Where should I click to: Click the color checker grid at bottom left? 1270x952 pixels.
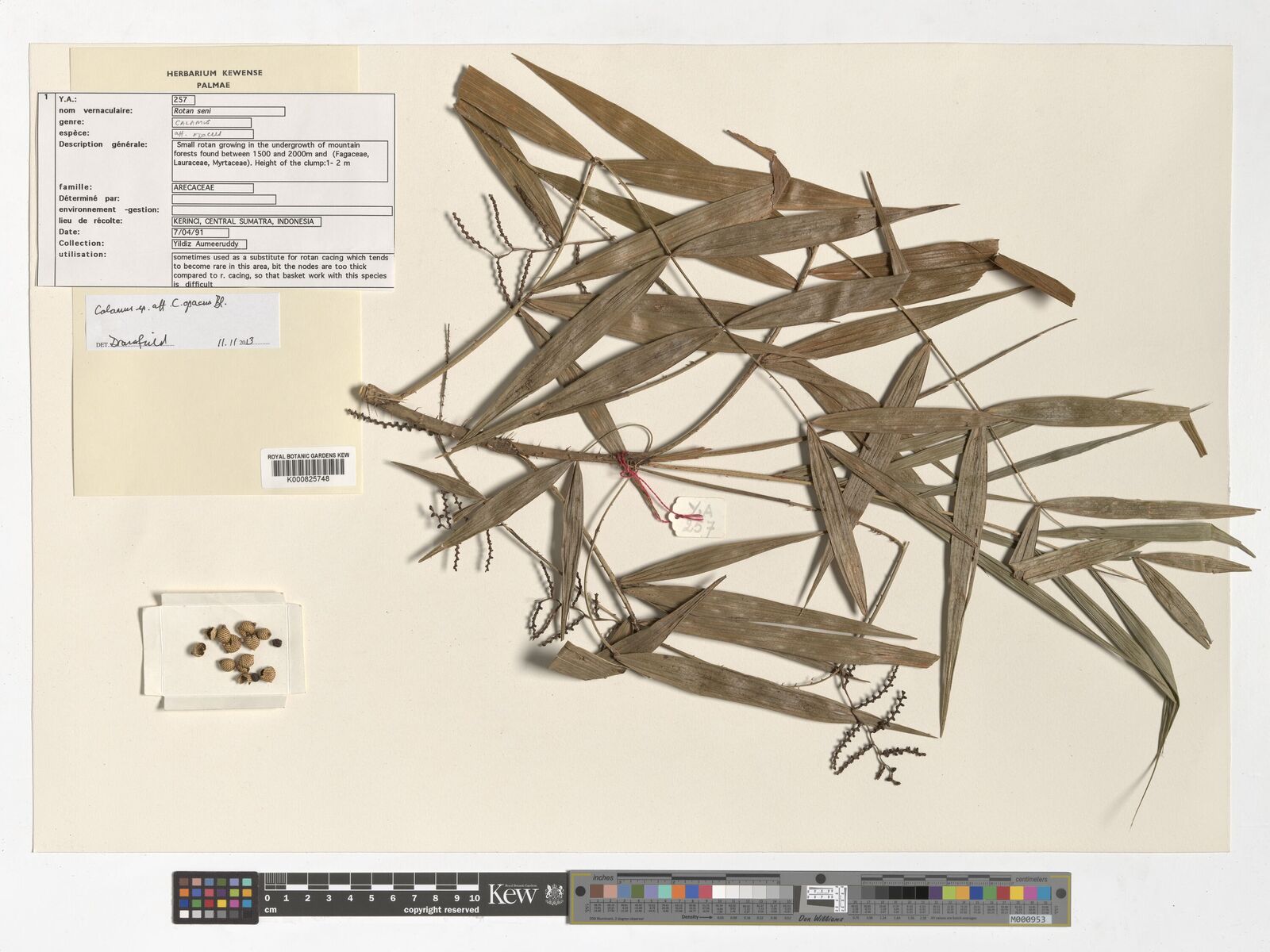[x=217, y=897]
